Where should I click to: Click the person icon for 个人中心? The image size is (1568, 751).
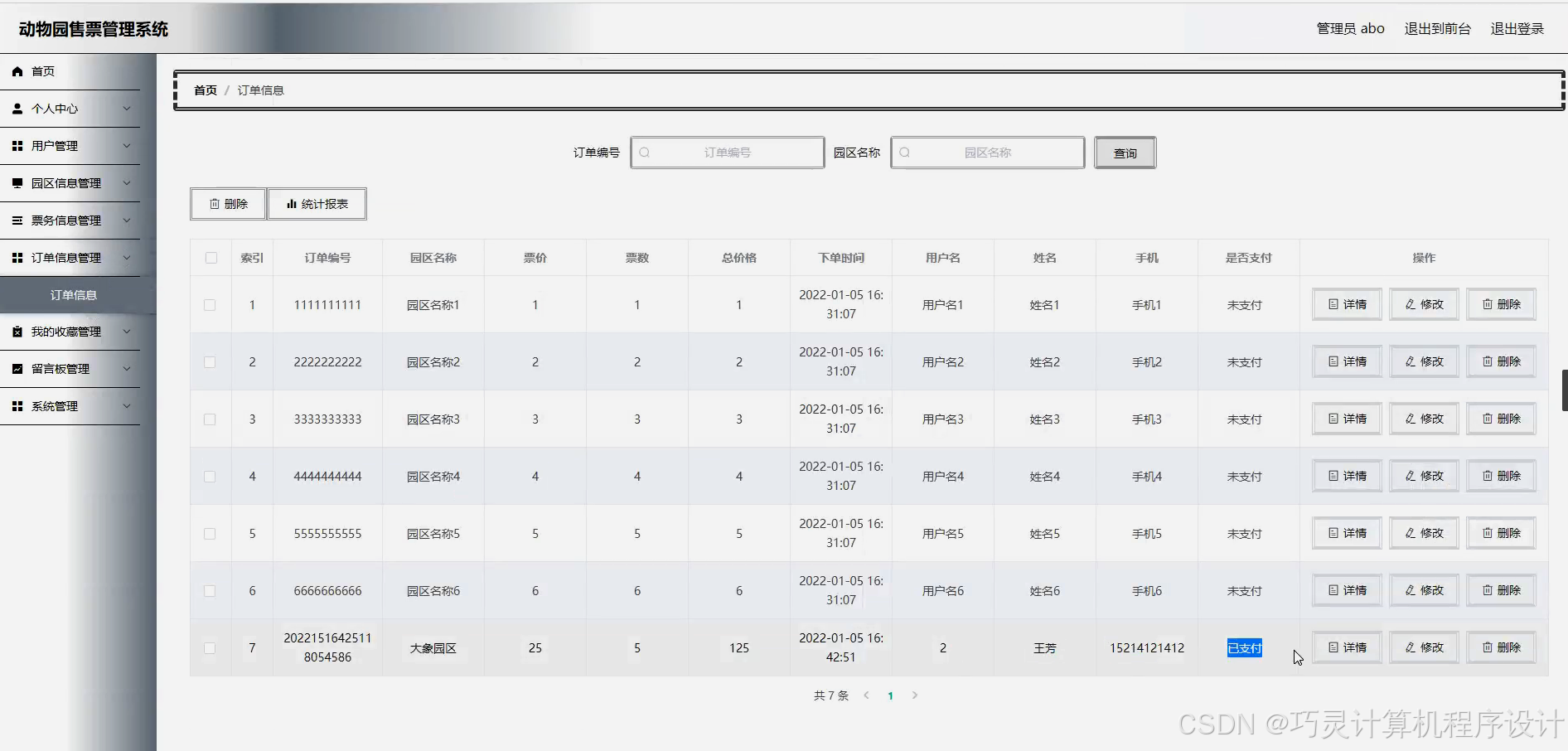[x=17, y=109]
